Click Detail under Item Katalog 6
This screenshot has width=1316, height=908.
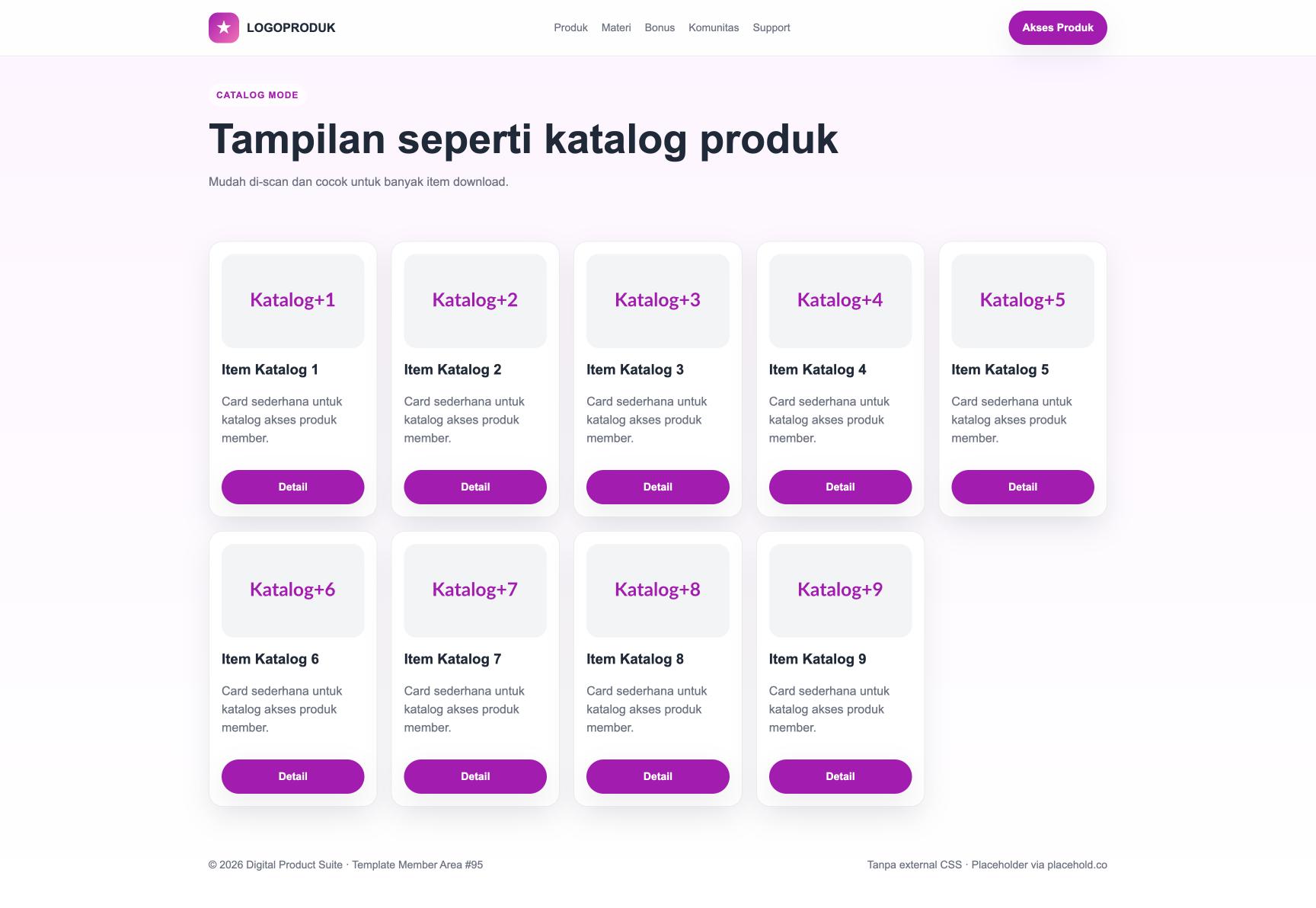pyautogui.click(x=292, y=776)
